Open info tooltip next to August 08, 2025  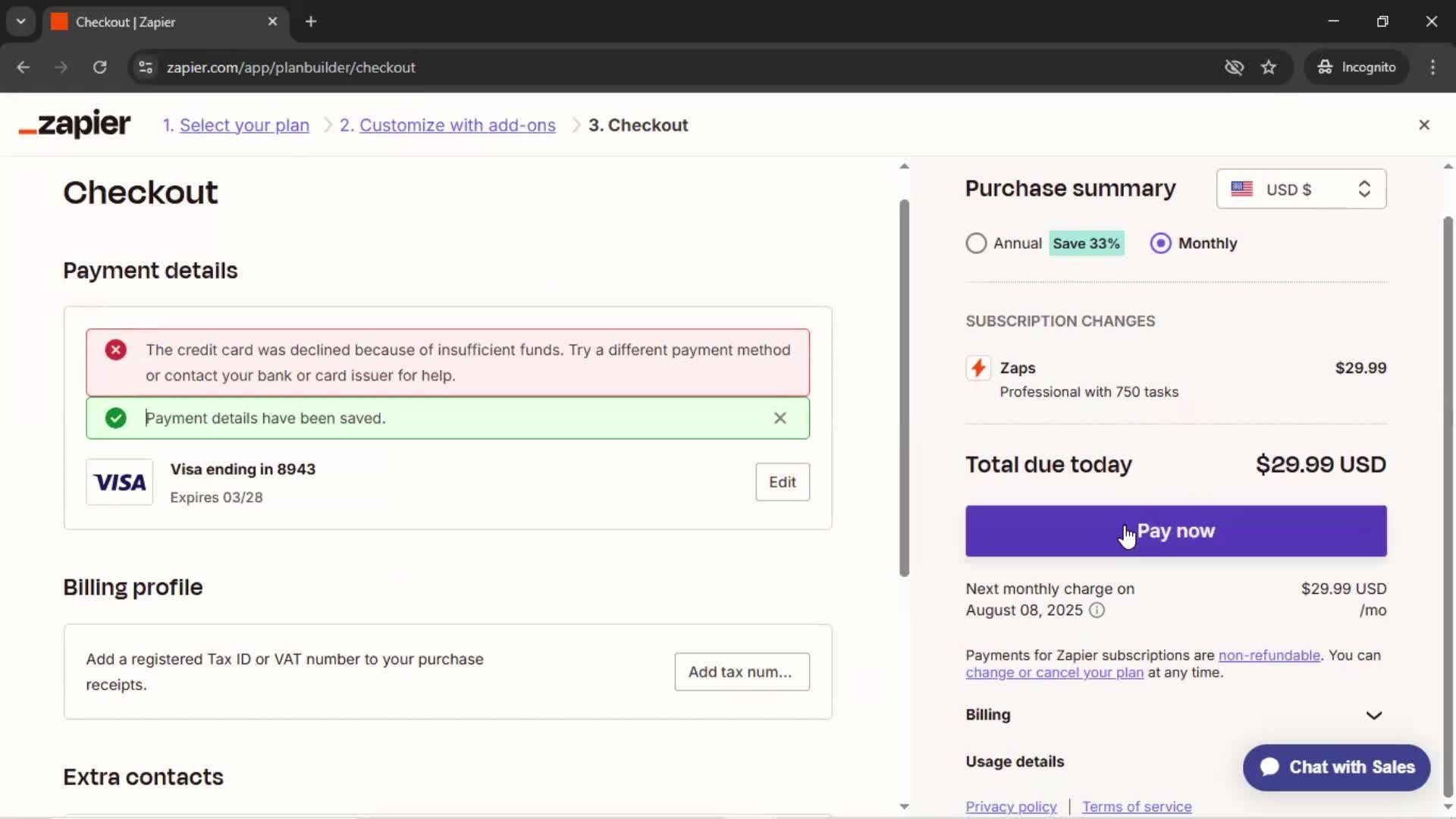(x=1097, y=610)
